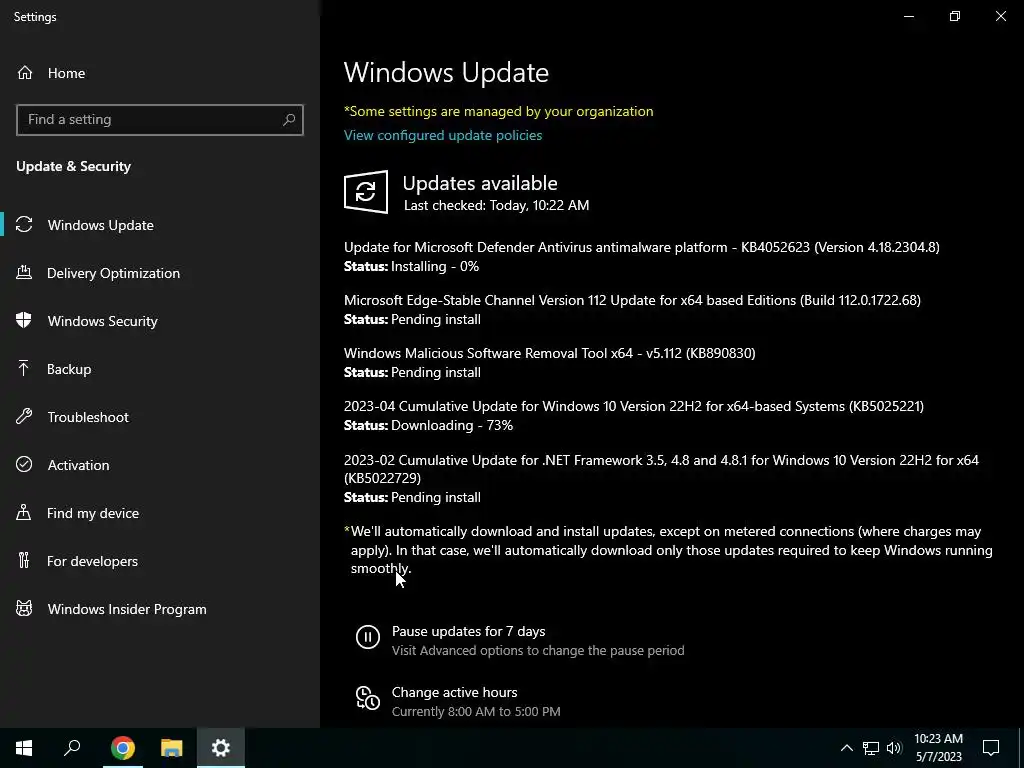Click the Find my device person icon
Viewport: 1024px width, 768px height.
pos(24,513)
